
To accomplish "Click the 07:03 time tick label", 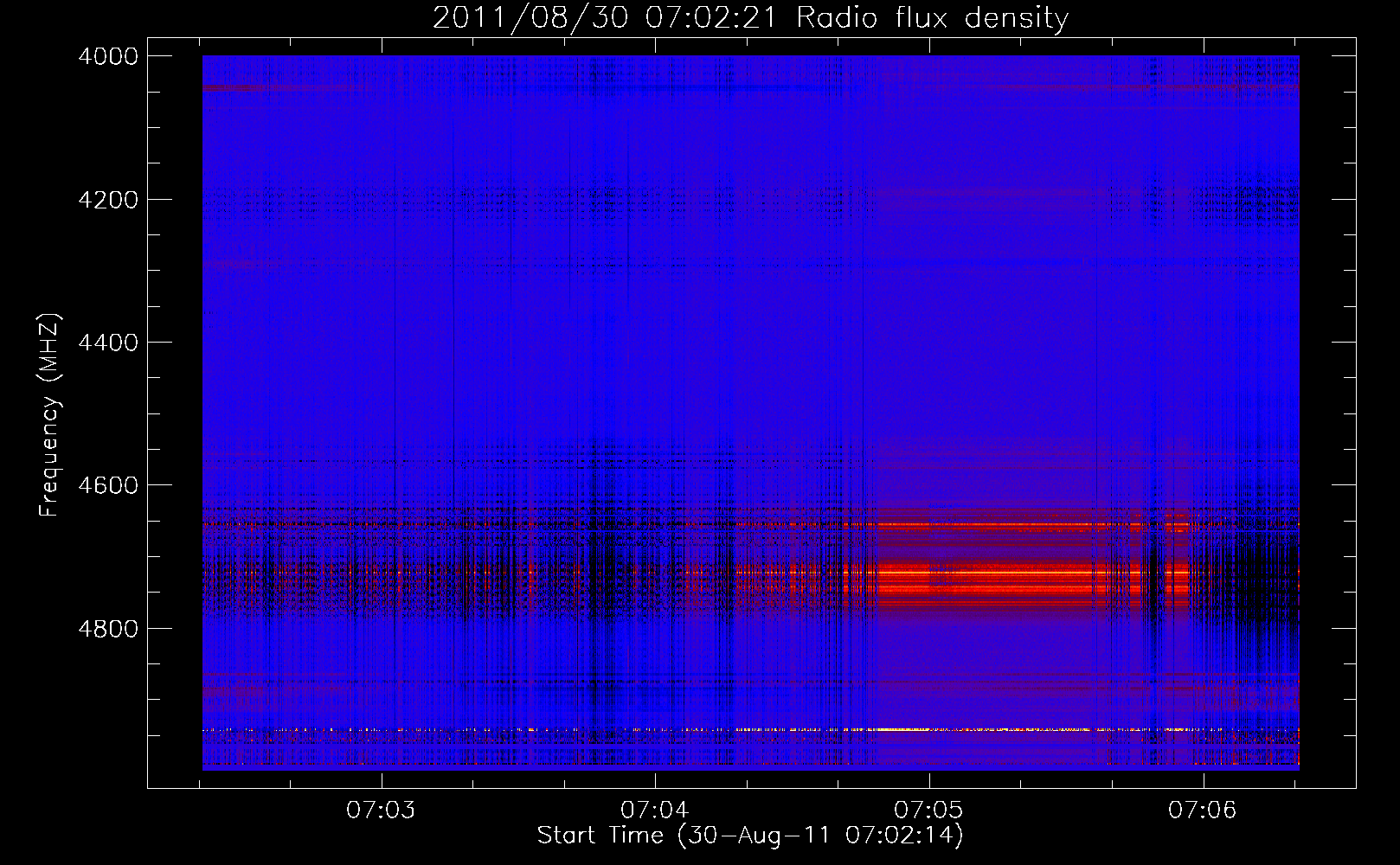I will [381, 811].
